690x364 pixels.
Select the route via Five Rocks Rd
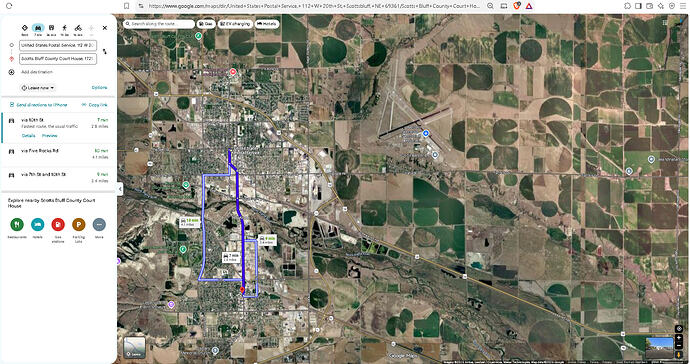click(x=59, y=154)
